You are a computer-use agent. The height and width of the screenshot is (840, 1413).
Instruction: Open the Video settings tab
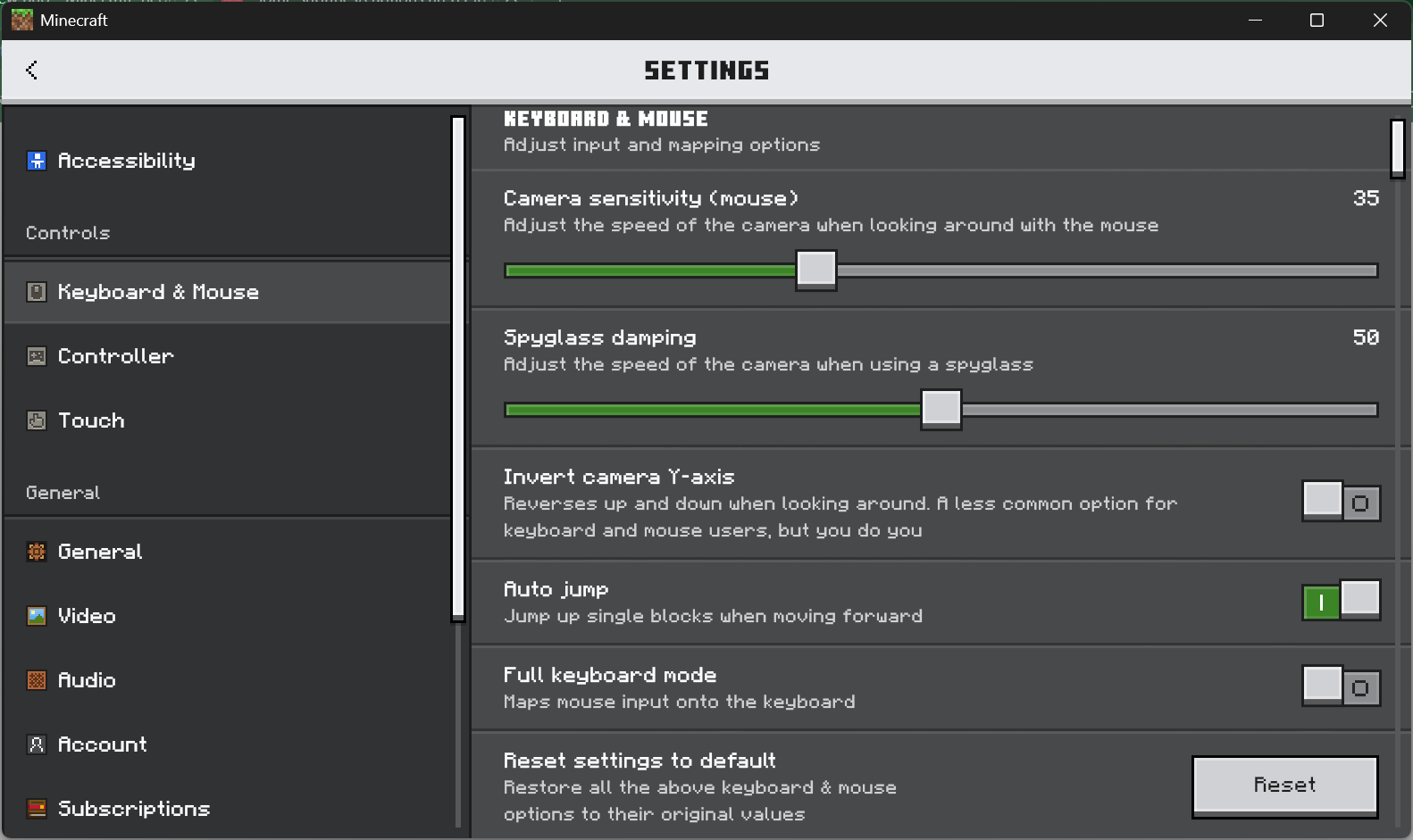87,616
